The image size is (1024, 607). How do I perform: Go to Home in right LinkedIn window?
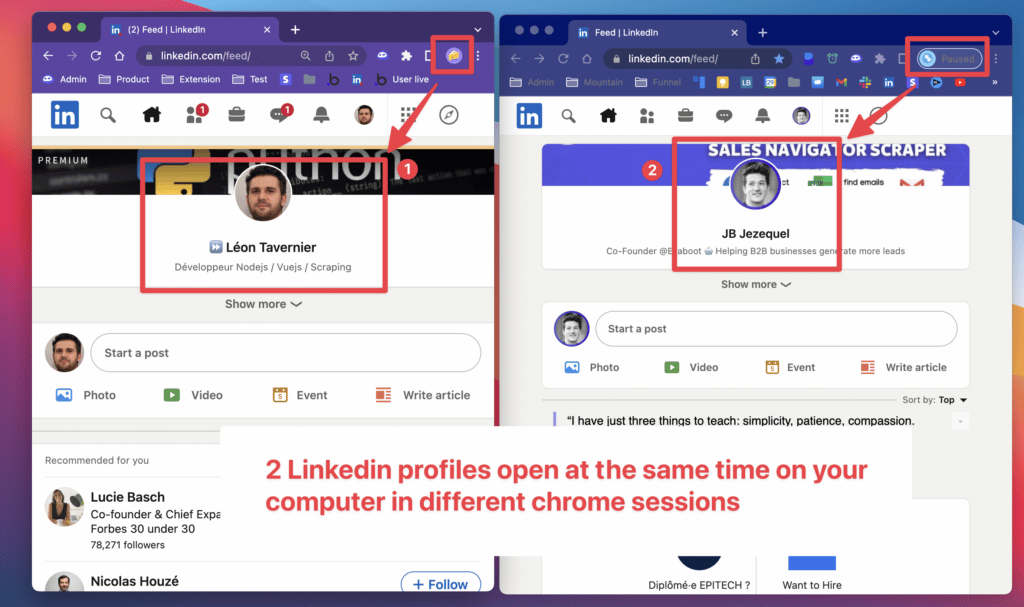pos(608,116)
